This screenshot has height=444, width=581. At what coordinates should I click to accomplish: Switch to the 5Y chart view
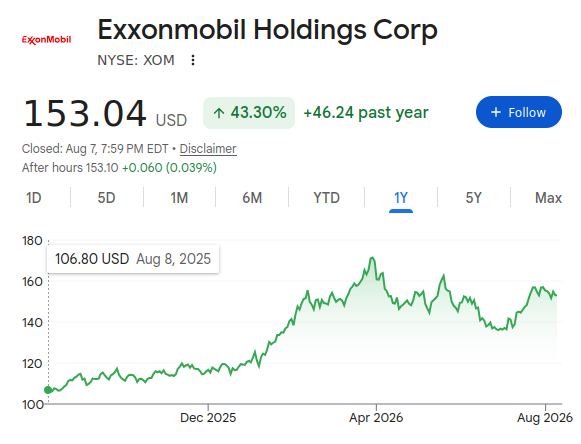[x=474, y=198]
